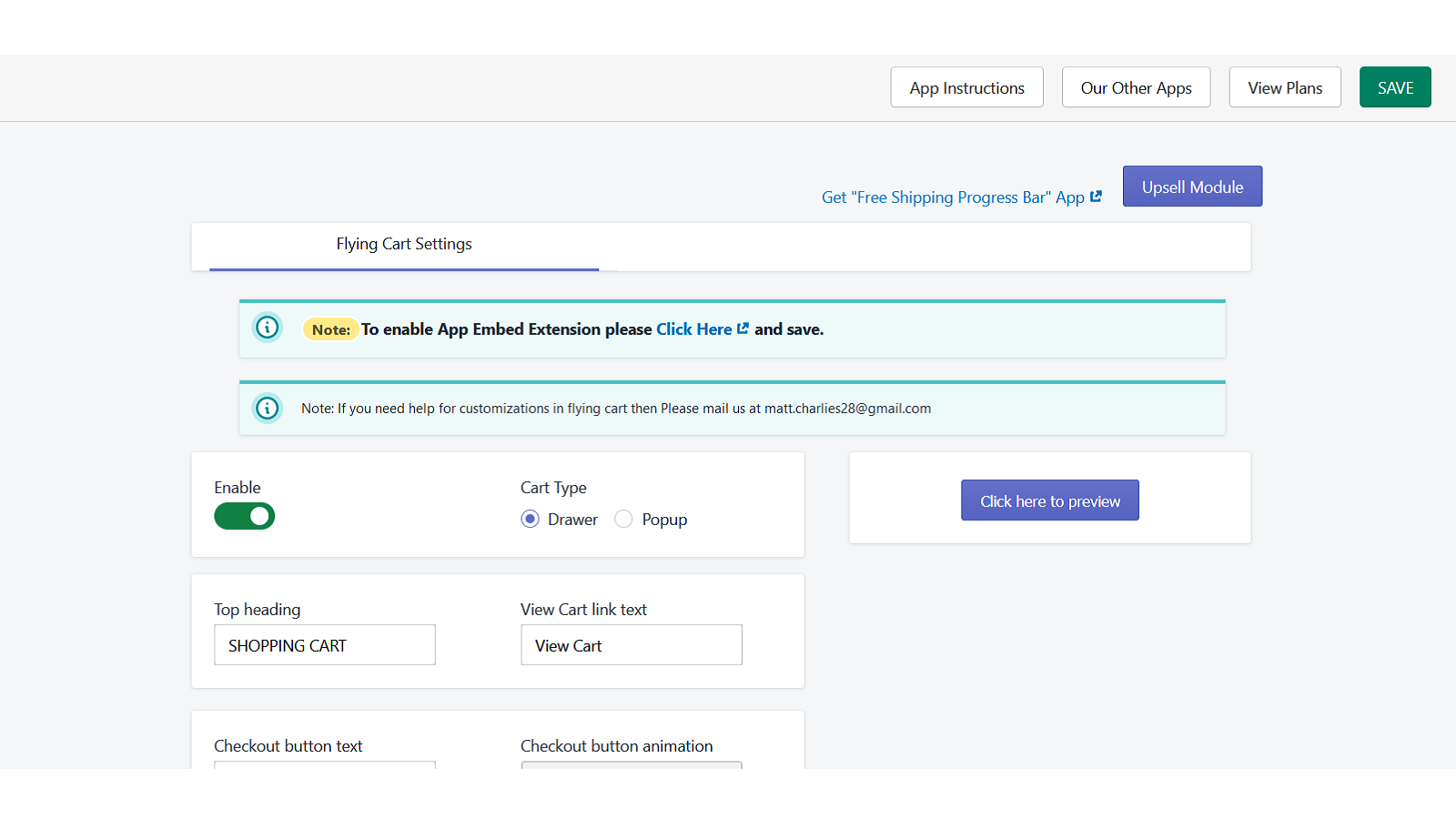Viewport: 1456px width, 819px height.
Task: Open the Checkout button animation dropdown
Action: click(632, 764)
